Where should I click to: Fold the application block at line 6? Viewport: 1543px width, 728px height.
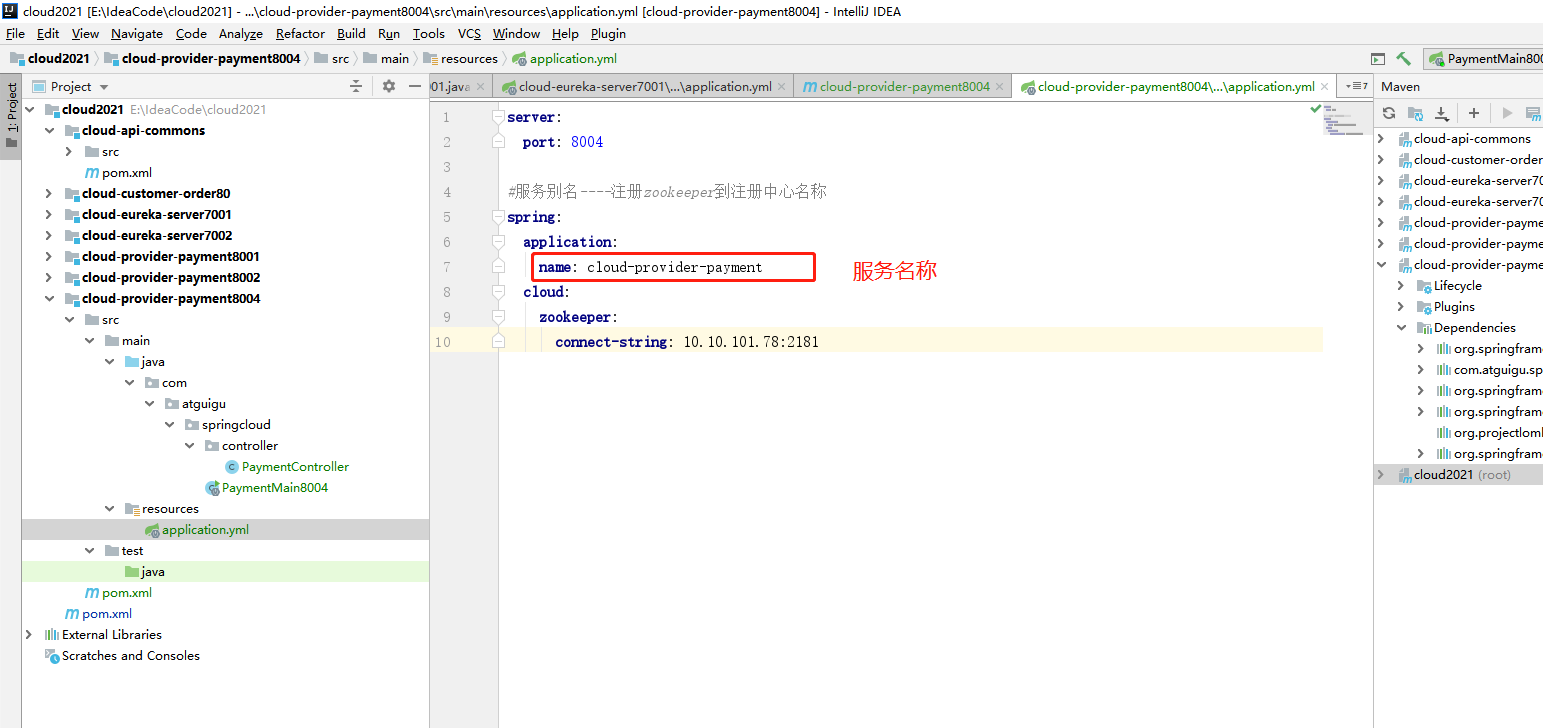[x=498, y=242]
